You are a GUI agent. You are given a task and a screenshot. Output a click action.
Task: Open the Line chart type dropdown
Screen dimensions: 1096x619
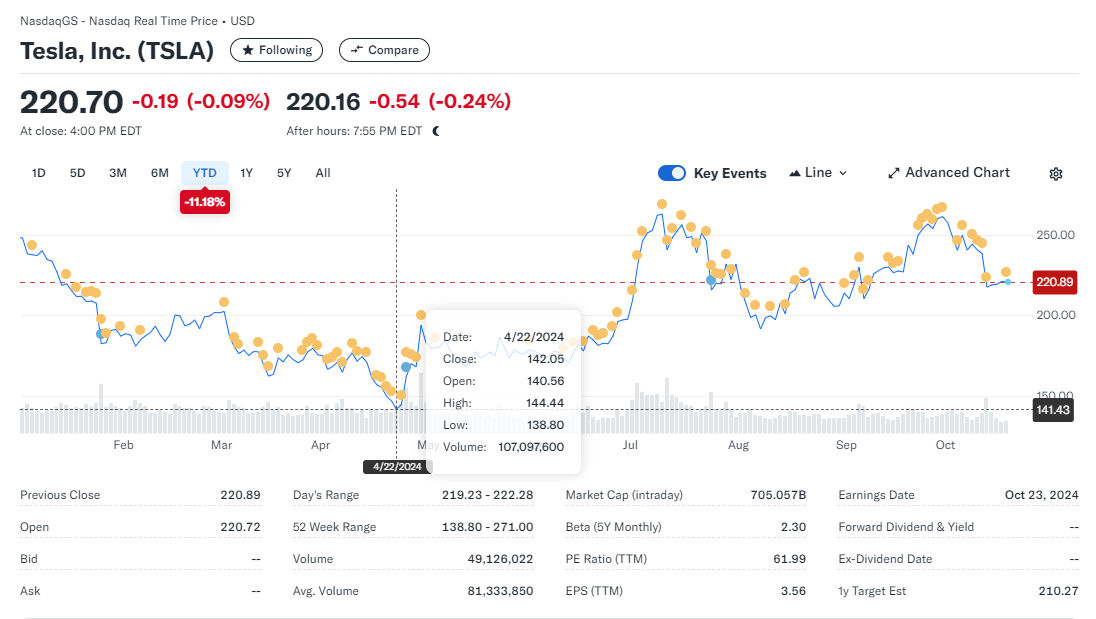click(818, 173)
